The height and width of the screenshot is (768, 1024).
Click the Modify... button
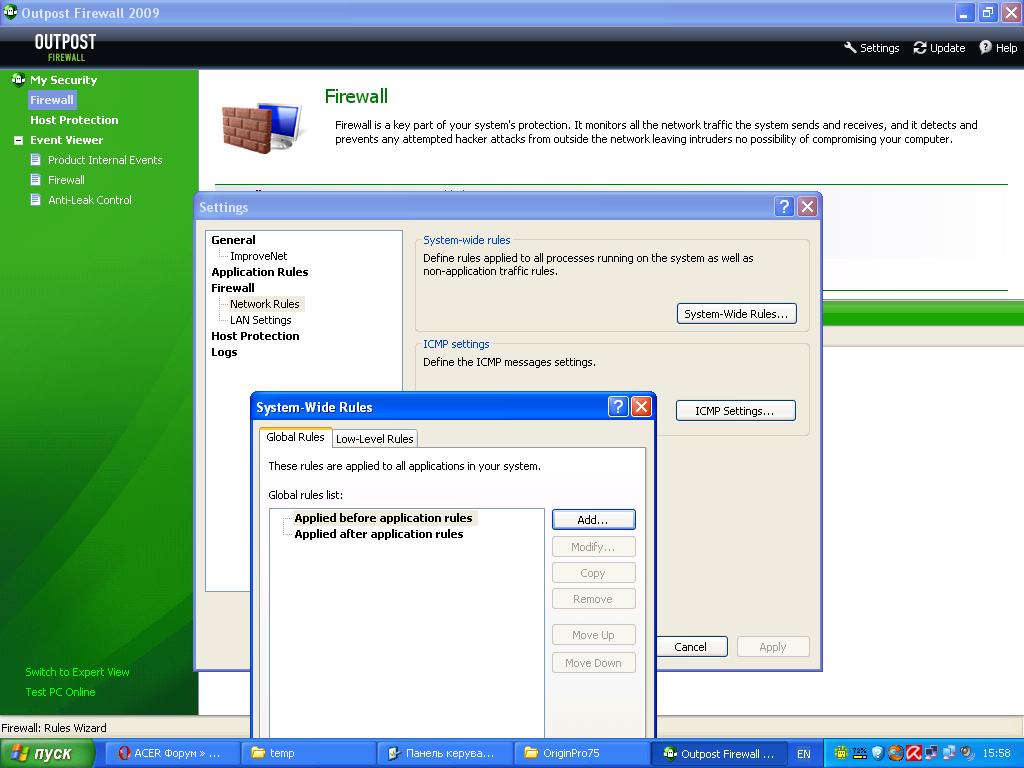[593, 547]
